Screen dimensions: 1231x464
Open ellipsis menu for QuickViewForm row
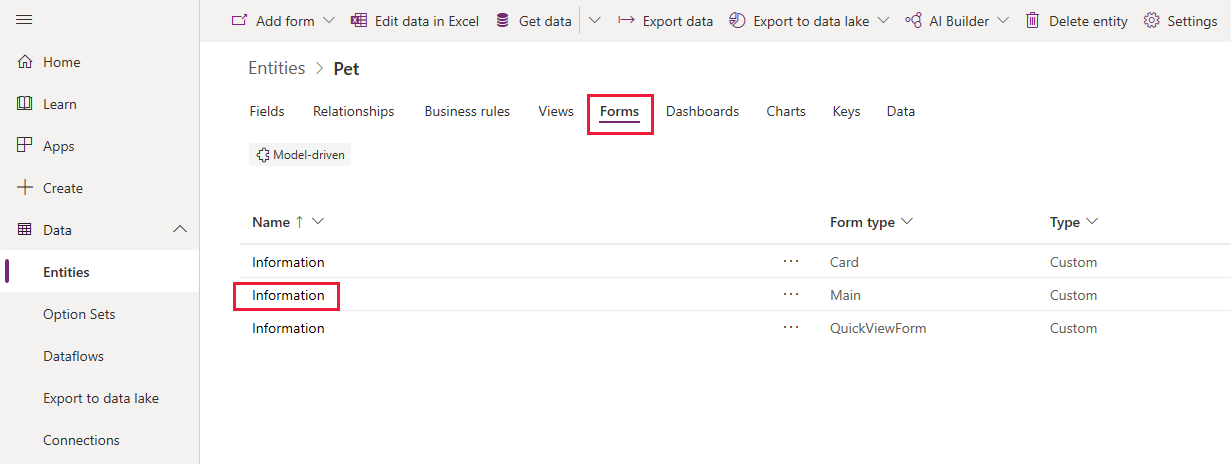tap(791, 328)
